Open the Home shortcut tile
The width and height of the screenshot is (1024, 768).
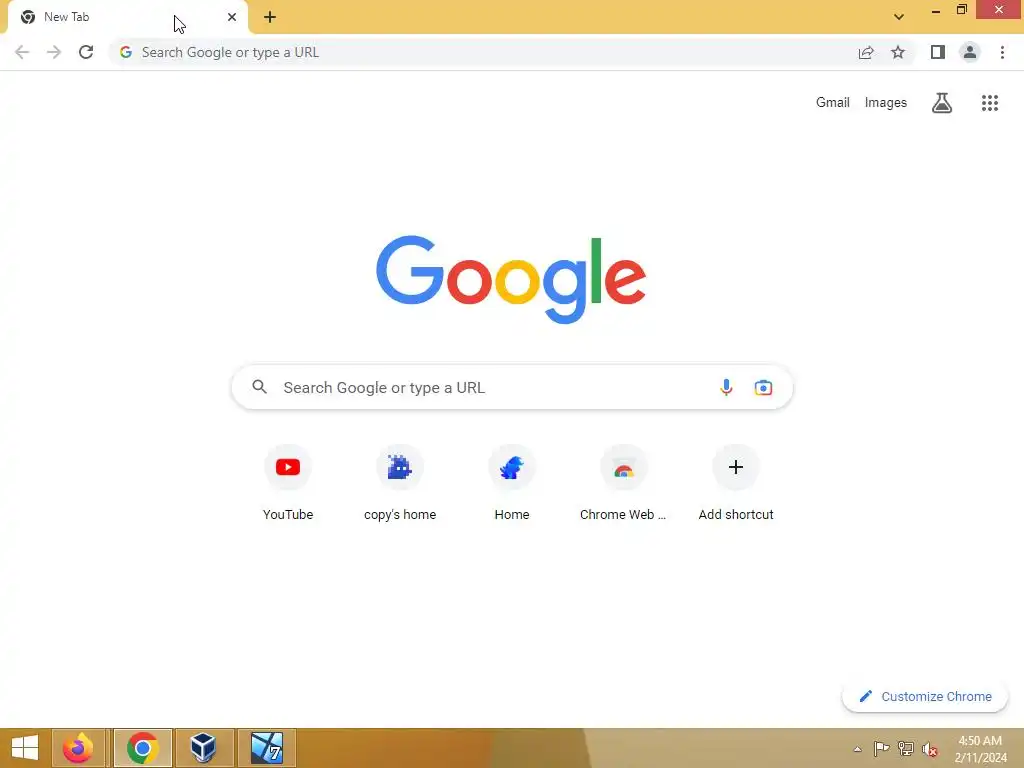pos(512,484)
